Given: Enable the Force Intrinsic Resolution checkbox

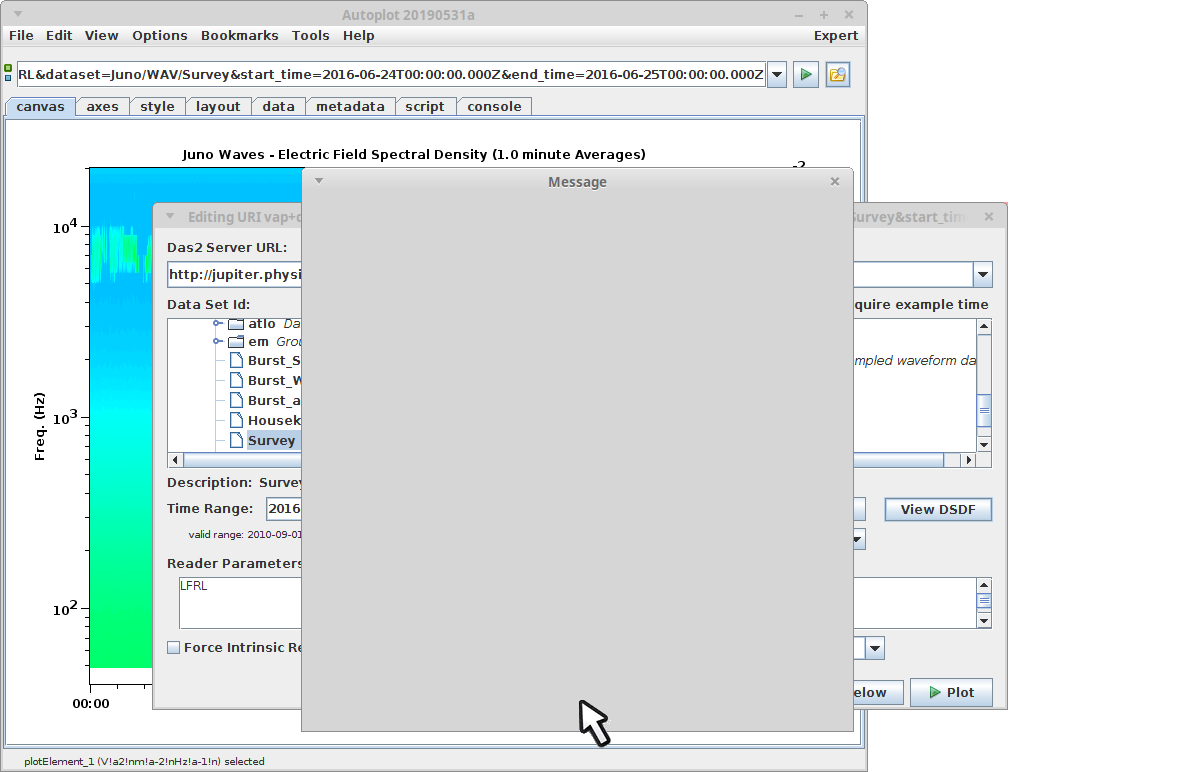Looking at the screenshot, I should click(174, 648).
